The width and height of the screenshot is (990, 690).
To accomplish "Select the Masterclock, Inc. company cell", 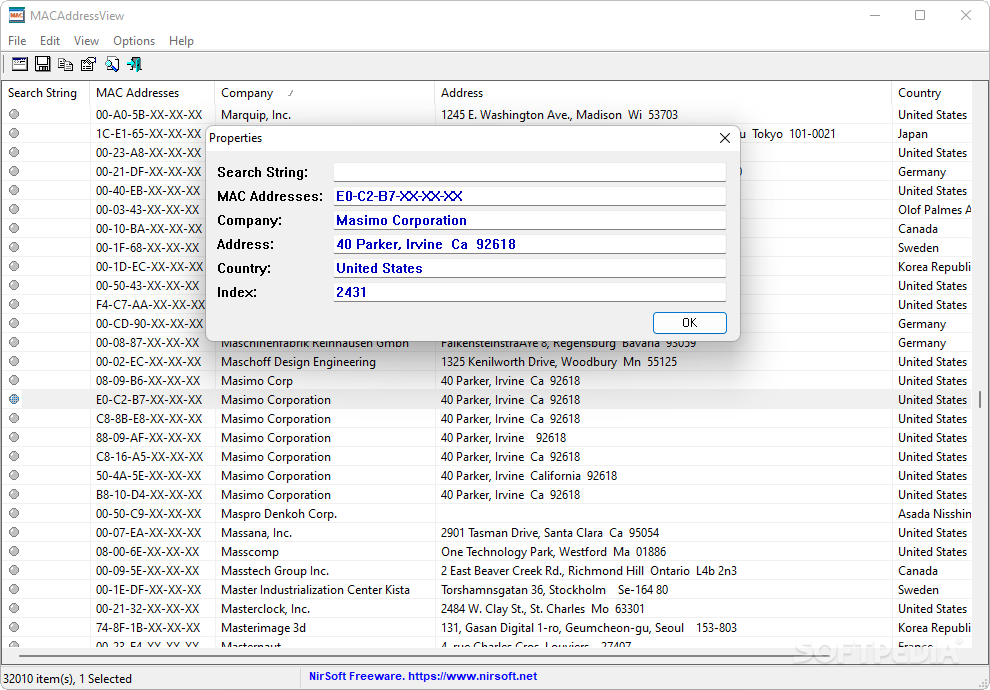I will point(265,609).
